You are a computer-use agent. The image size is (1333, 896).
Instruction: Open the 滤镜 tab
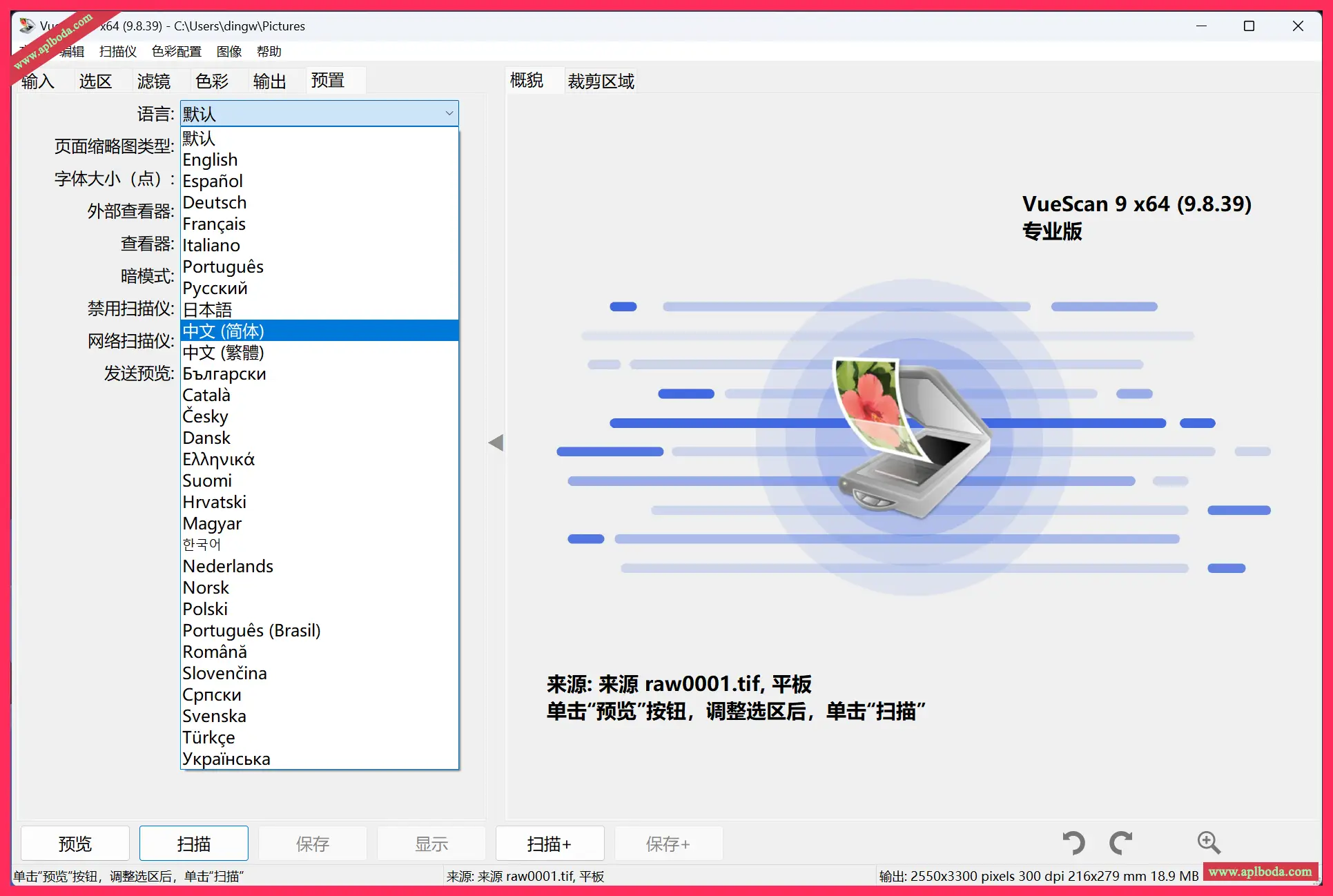coord(153,81)
